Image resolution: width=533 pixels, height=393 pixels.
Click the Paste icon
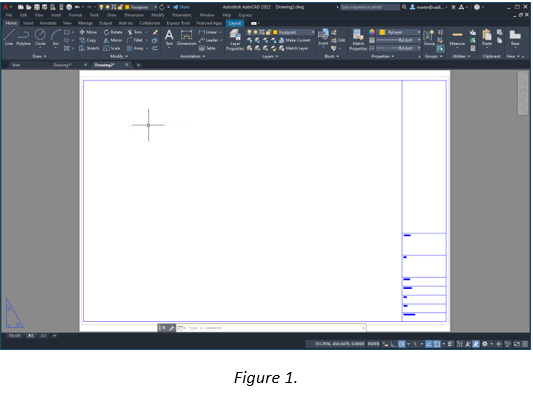[x=487, y=37]
